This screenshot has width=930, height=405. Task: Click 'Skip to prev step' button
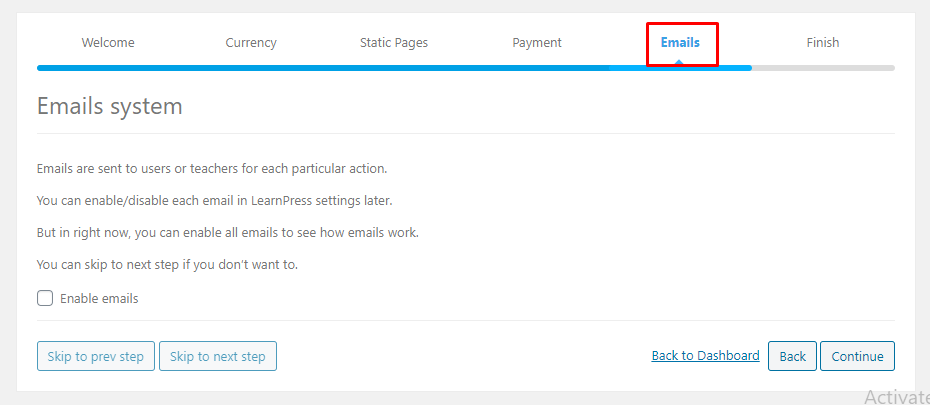click(95, 356)
